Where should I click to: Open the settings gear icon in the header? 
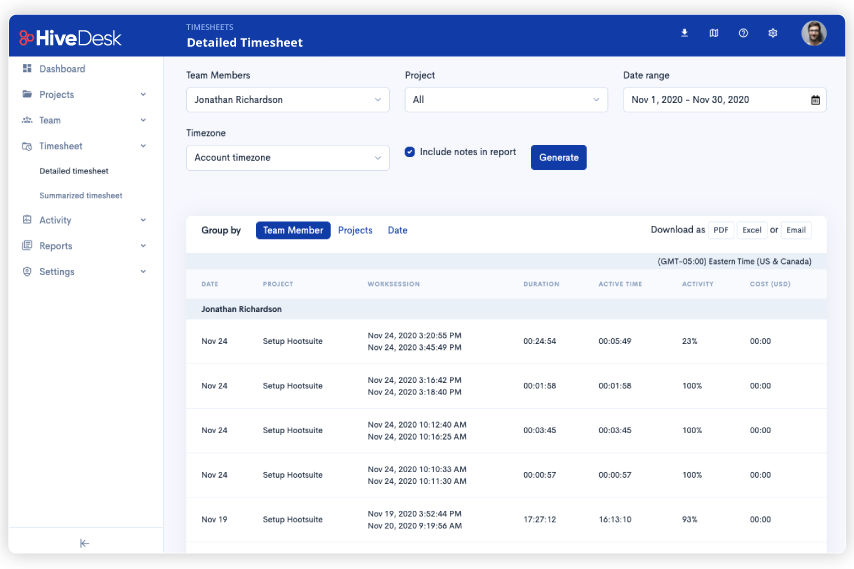click(x=772, y=33)
